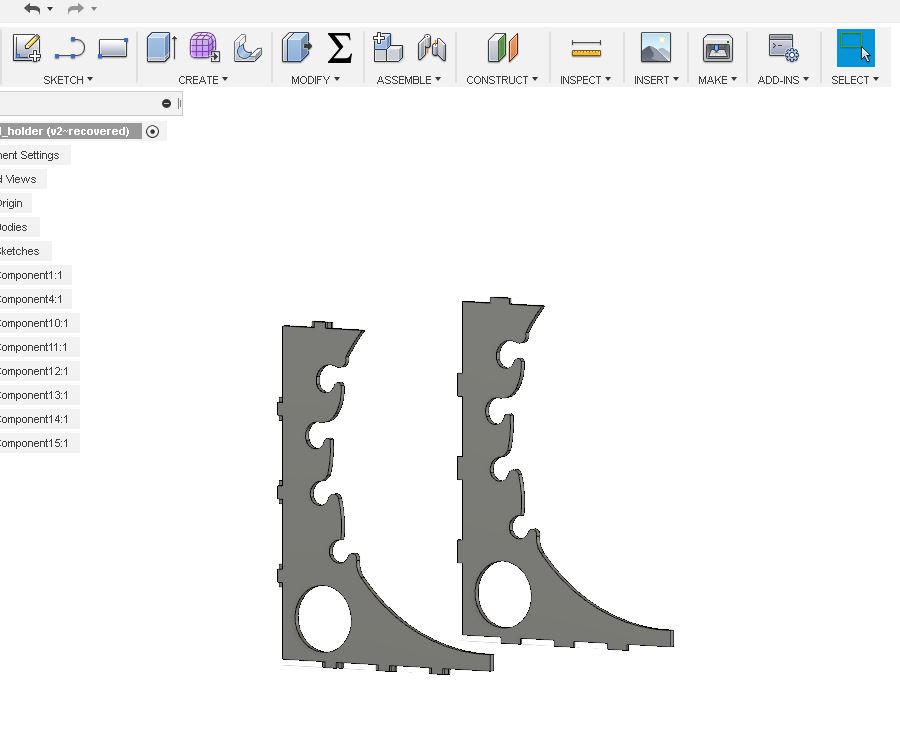Select Component14:1 in browser tree
This screenshot has height=737, width=900.
coord(39,420)
